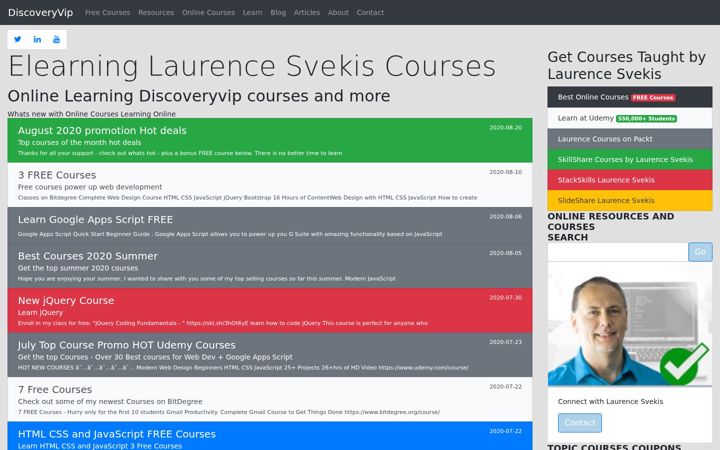
Task: Click 'ONLINE RESOURCES AND COURSES SEARCH' heading
Action: coord(611,227)
